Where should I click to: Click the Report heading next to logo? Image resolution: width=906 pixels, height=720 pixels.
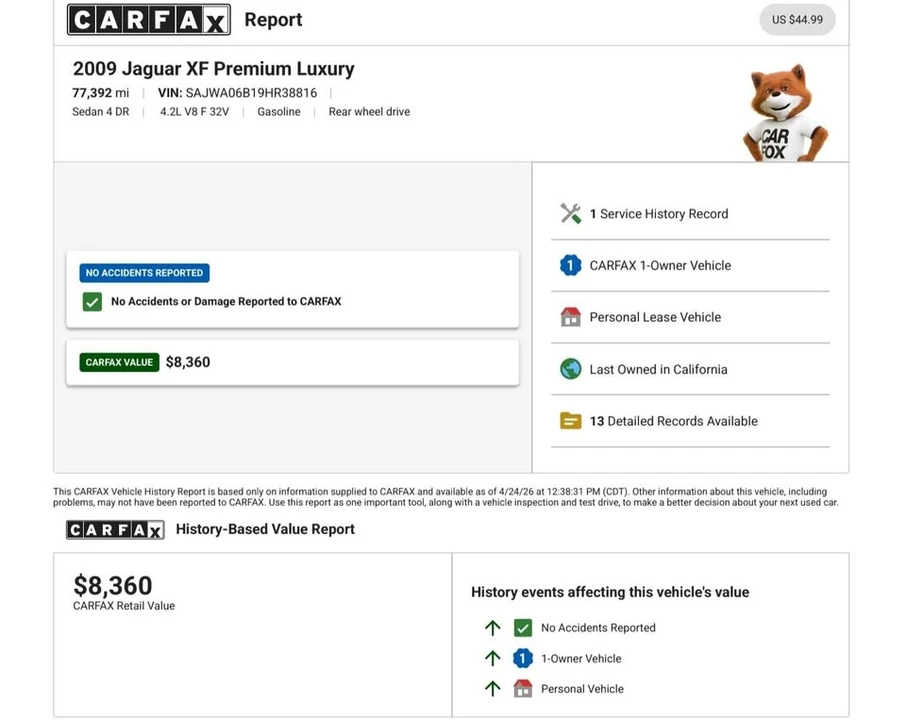(273, 20)
